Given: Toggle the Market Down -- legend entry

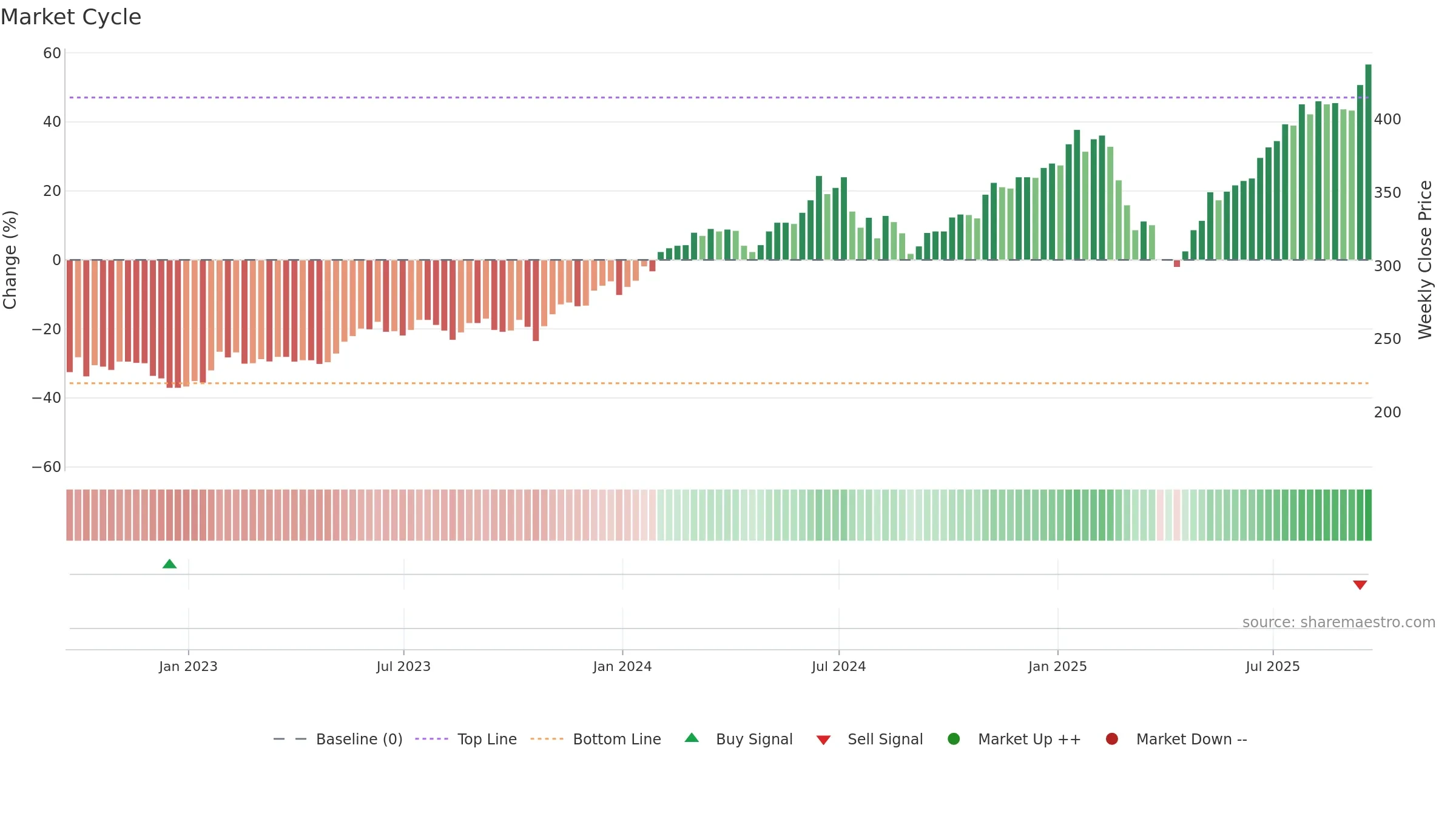Looking at the screenshot, I should tap(1176, 739).
